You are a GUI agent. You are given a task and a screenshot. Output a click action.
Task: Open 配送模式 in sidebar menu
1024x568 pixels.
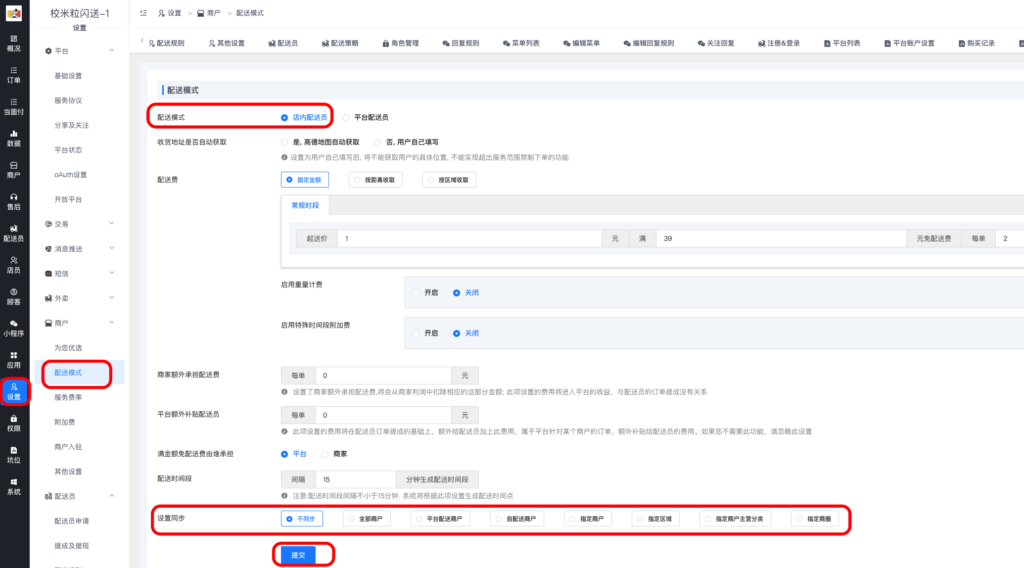pos(68,373)
